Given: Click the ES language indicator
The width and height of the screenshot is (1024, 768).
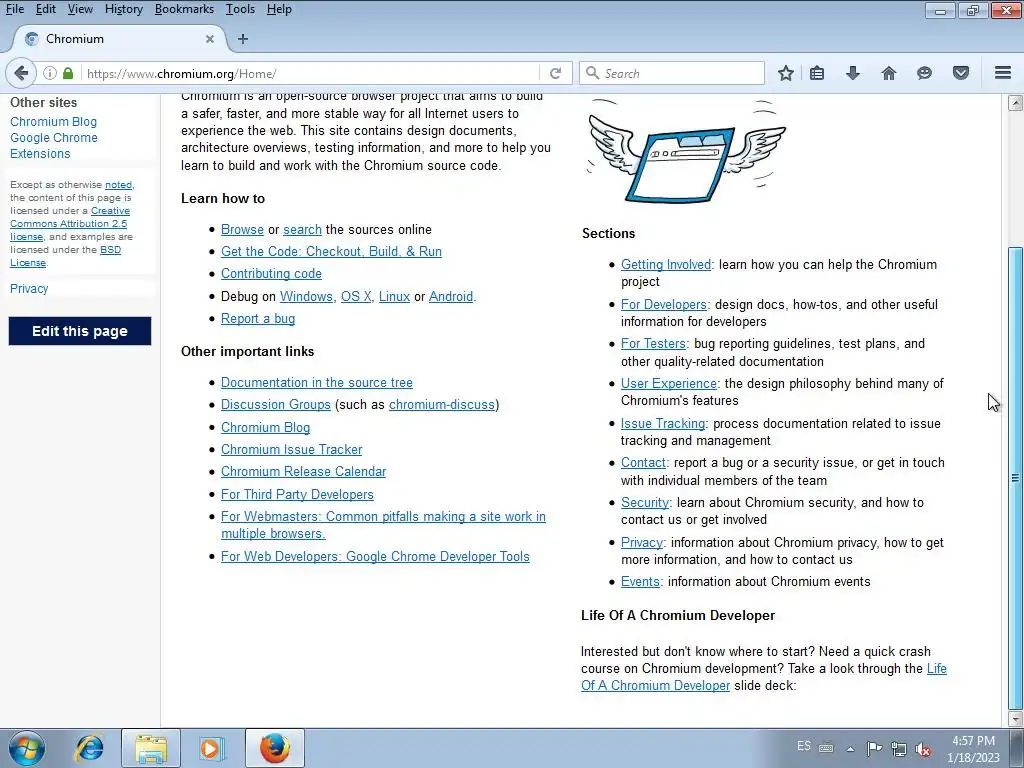Looking at the screenshot, I should pyautogui.click(x=804, y=746).
